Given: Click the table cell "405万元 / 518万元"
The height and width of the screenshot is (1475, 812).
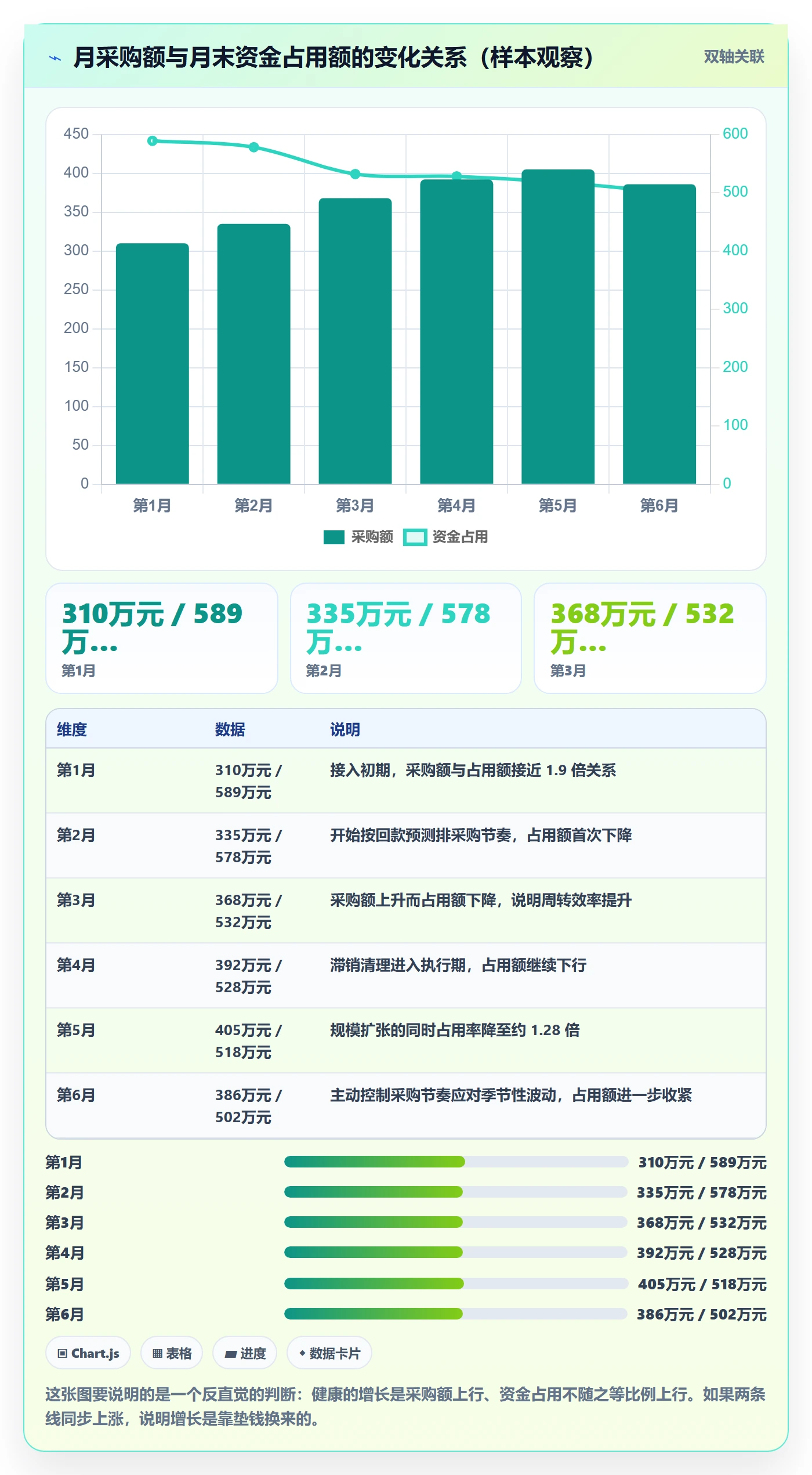Looking at the screenshot, I should click(249, 1041).
